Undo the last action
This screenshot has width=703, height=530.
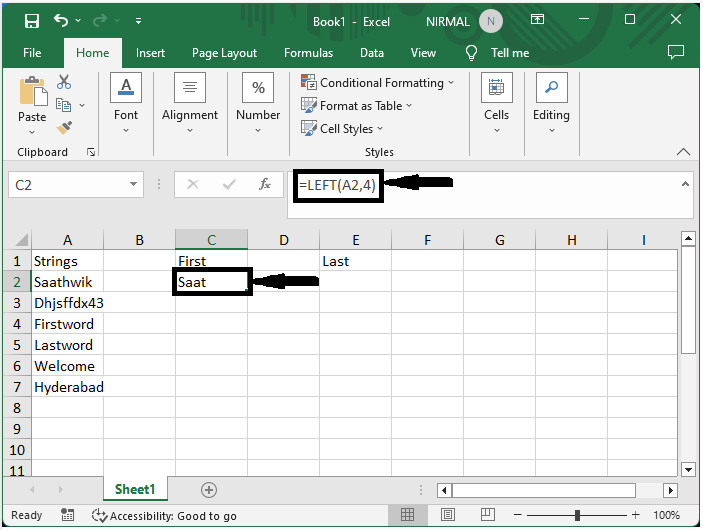61,20
